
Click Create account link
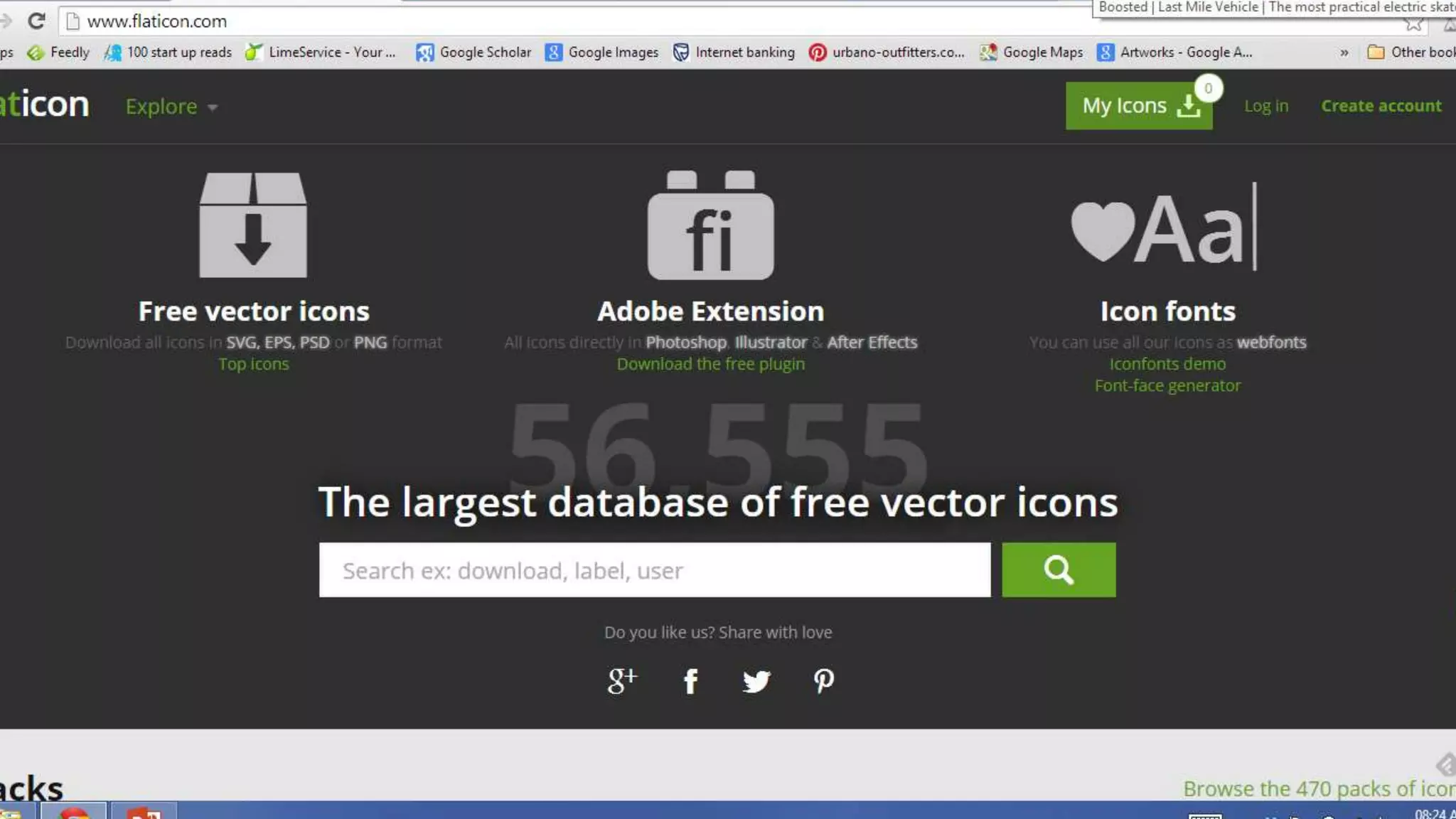tap(1381, 106)
